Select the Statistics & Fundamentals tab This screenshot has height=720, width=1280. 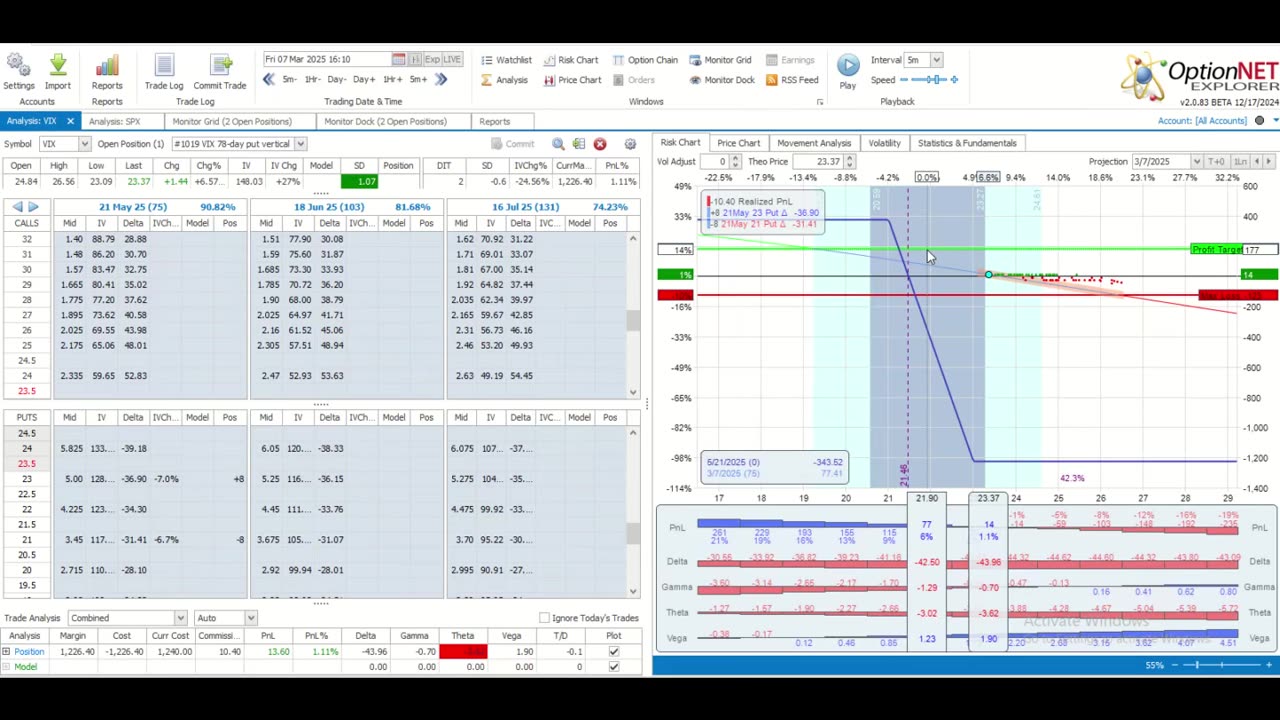click(x=967, y=143)
